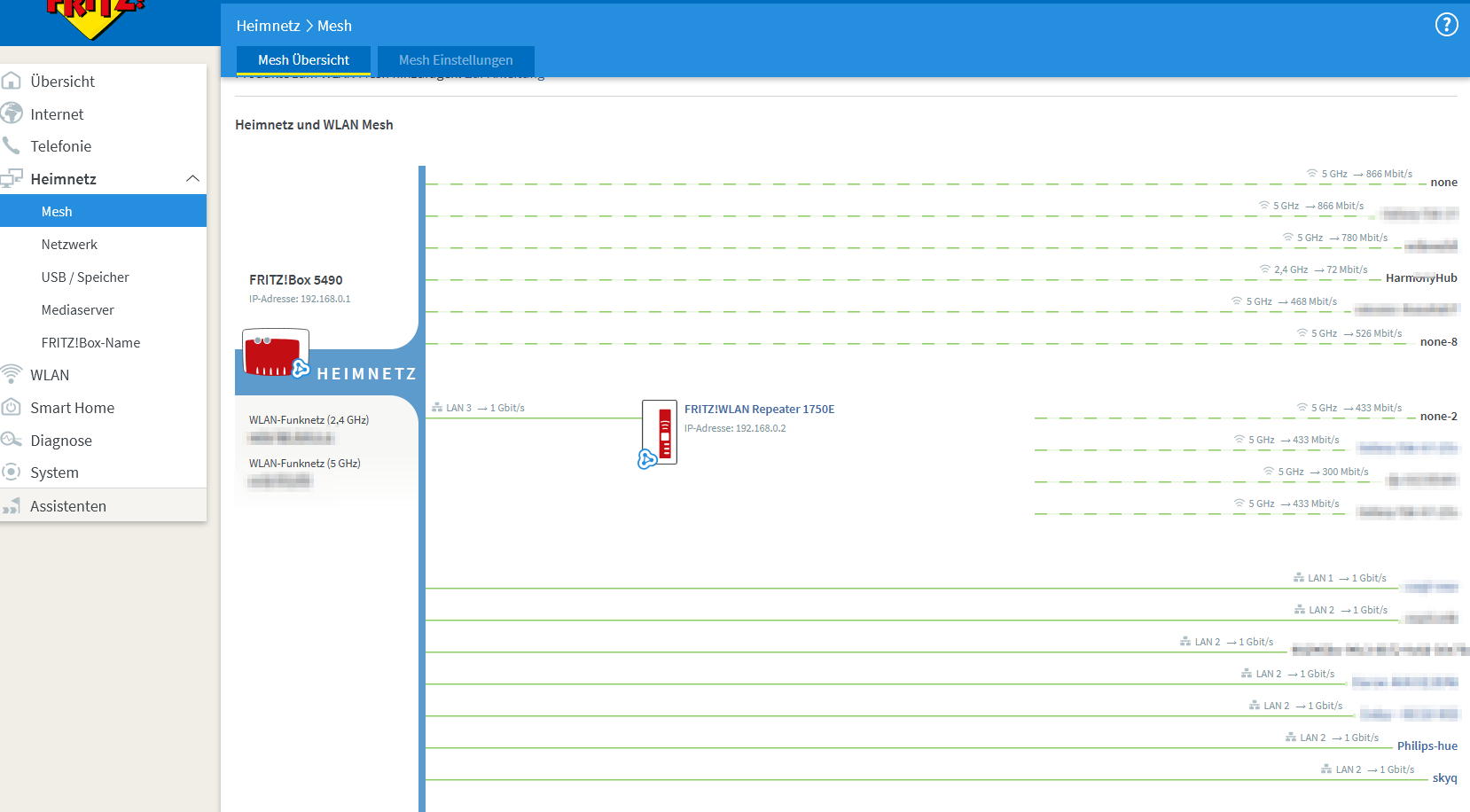Click the Assistenten wizard icon
The height and width of the screenshot is (812, 1470).
coord(12,506)
